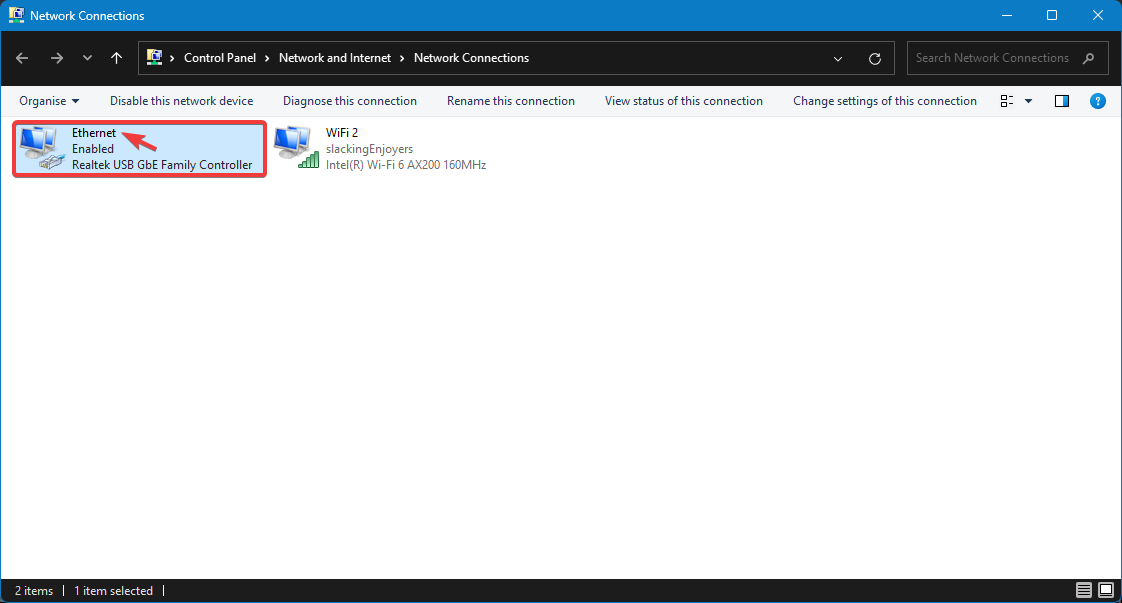Open the Organise menu
This screenshot has width=1122, height=603.
pos(48,101)
